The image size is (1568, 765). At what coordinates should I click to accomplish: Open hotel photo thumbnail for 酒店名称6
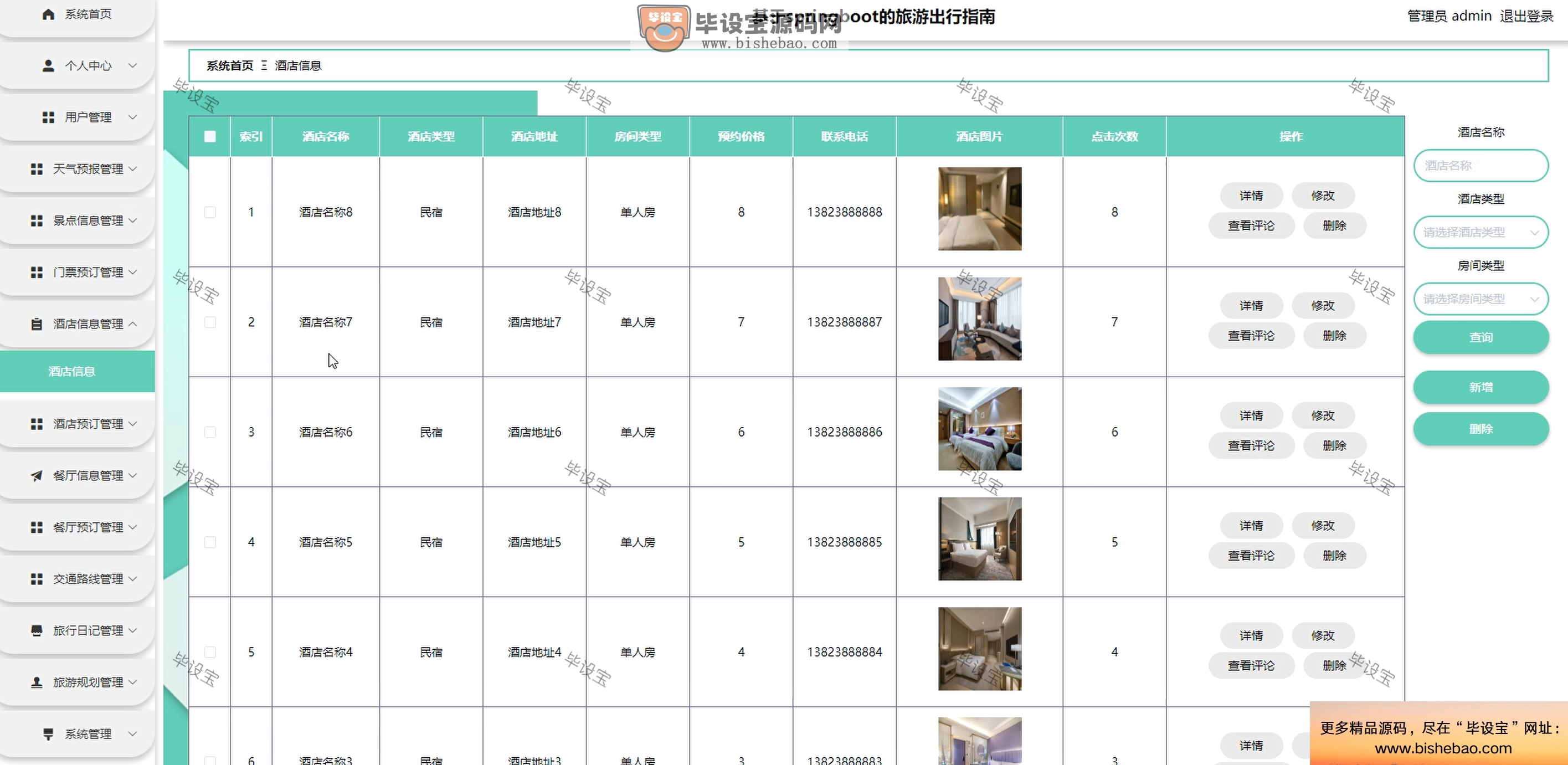click(980, 429)
